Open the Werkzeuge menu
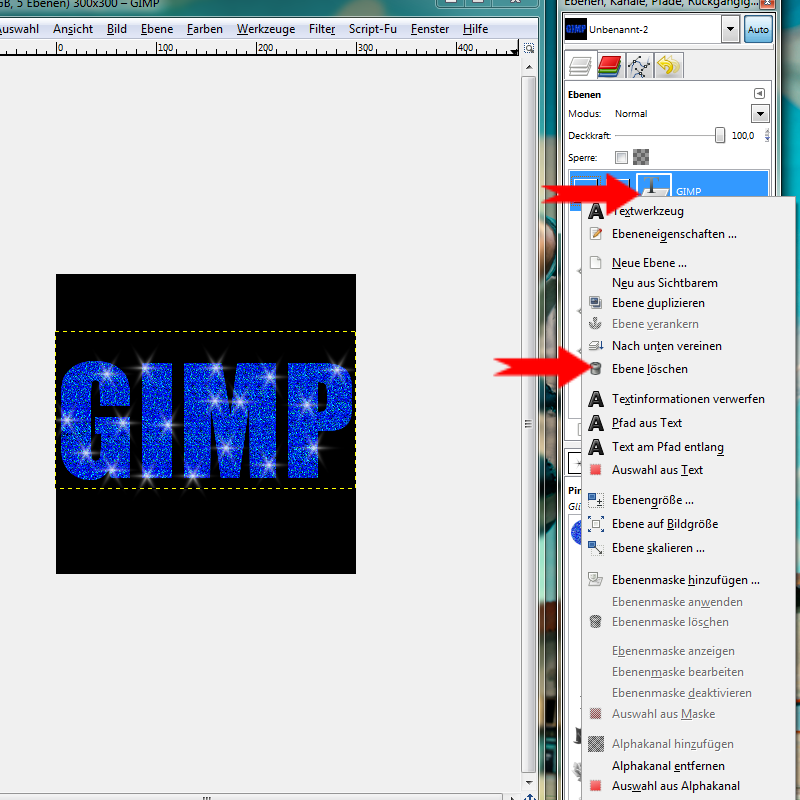Image resolution: width=800 pixels, height=800 pixels. pyautogui.click(x=266, y=29)
